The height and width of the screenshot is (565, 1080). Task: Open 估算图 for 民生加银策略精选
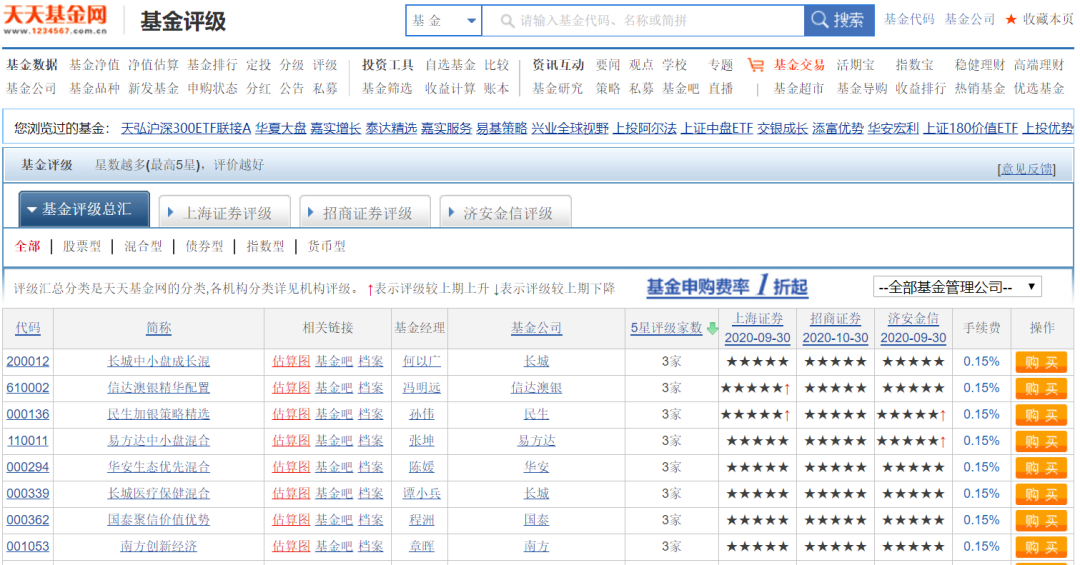tap(291, 414)
